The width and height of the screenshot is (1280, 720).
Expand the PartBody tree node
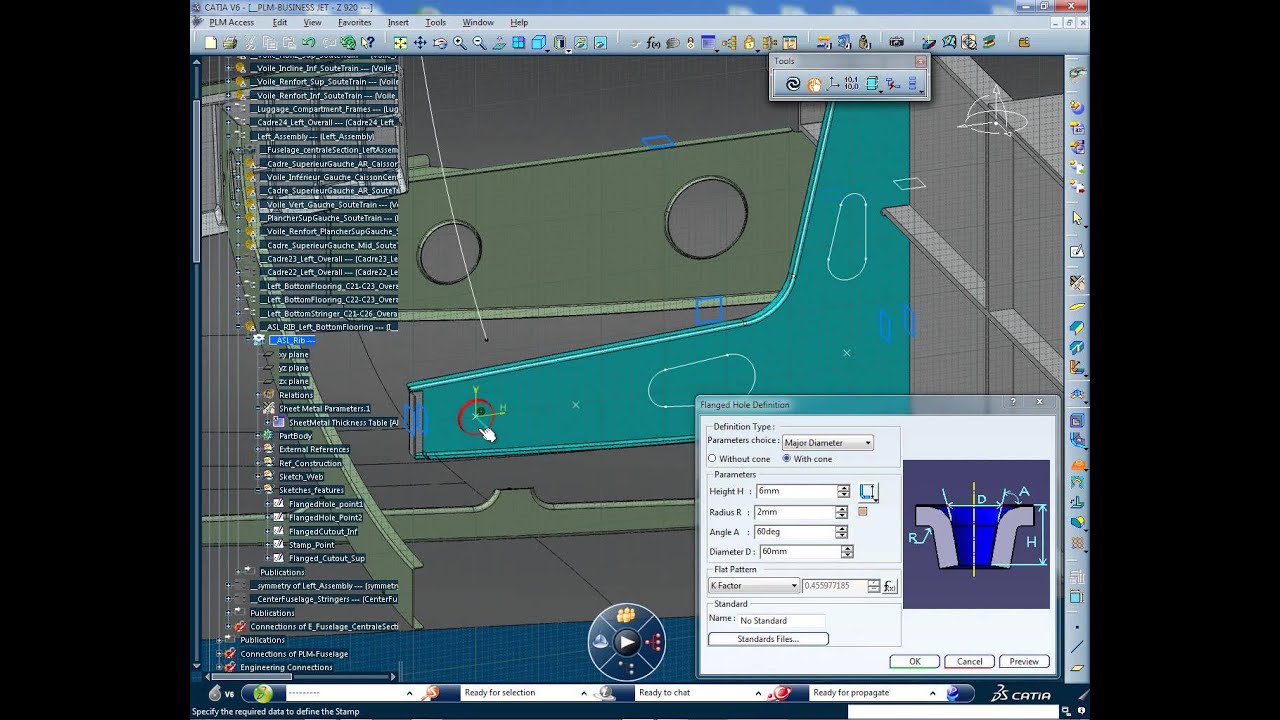click(258, 436)
